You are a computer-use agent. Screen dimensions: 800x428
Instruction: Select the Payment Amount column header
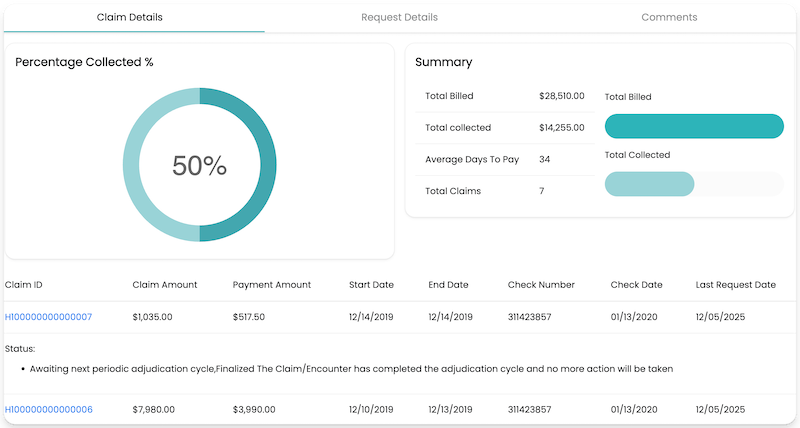272,285
